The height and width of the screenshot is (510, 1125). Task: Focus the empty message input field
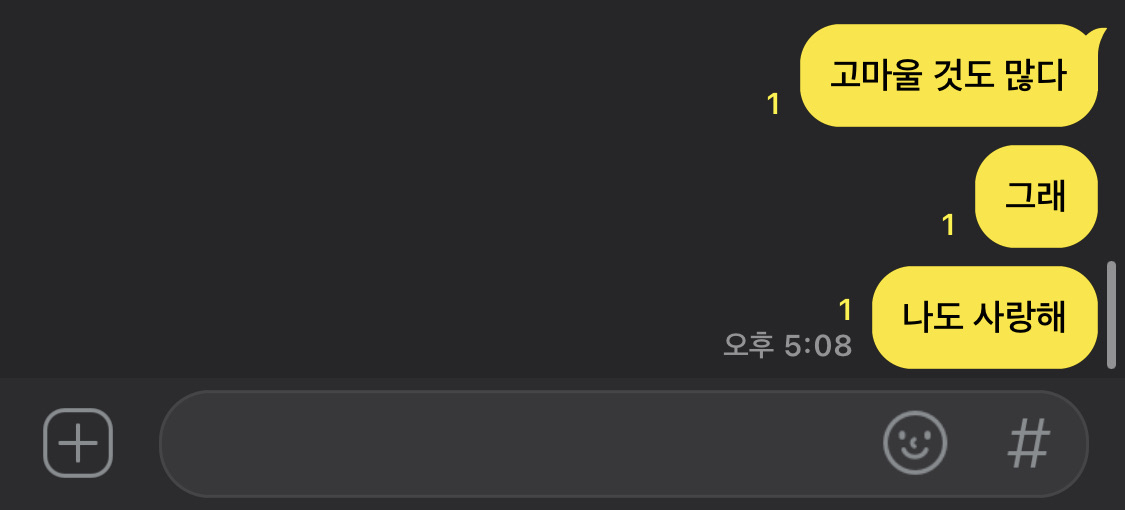click(520, 443)
